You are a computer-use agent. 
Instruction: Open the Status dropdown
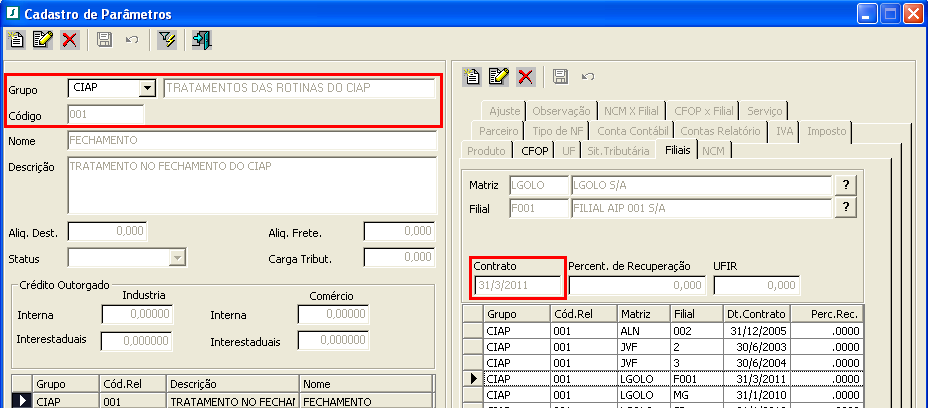[x=176, y=258]
